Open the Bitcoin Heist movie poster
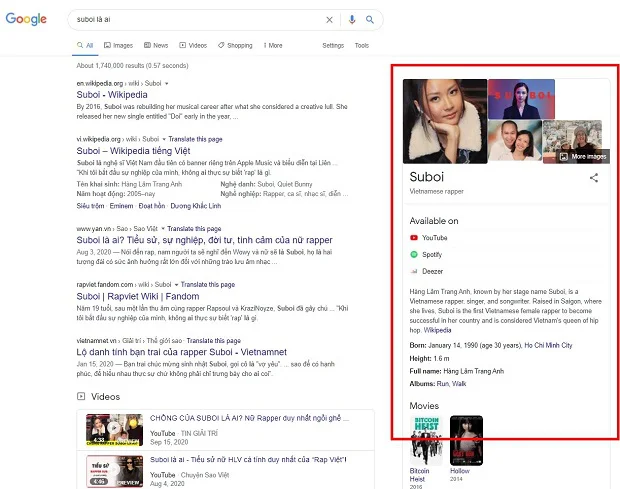 click(426, 438)
